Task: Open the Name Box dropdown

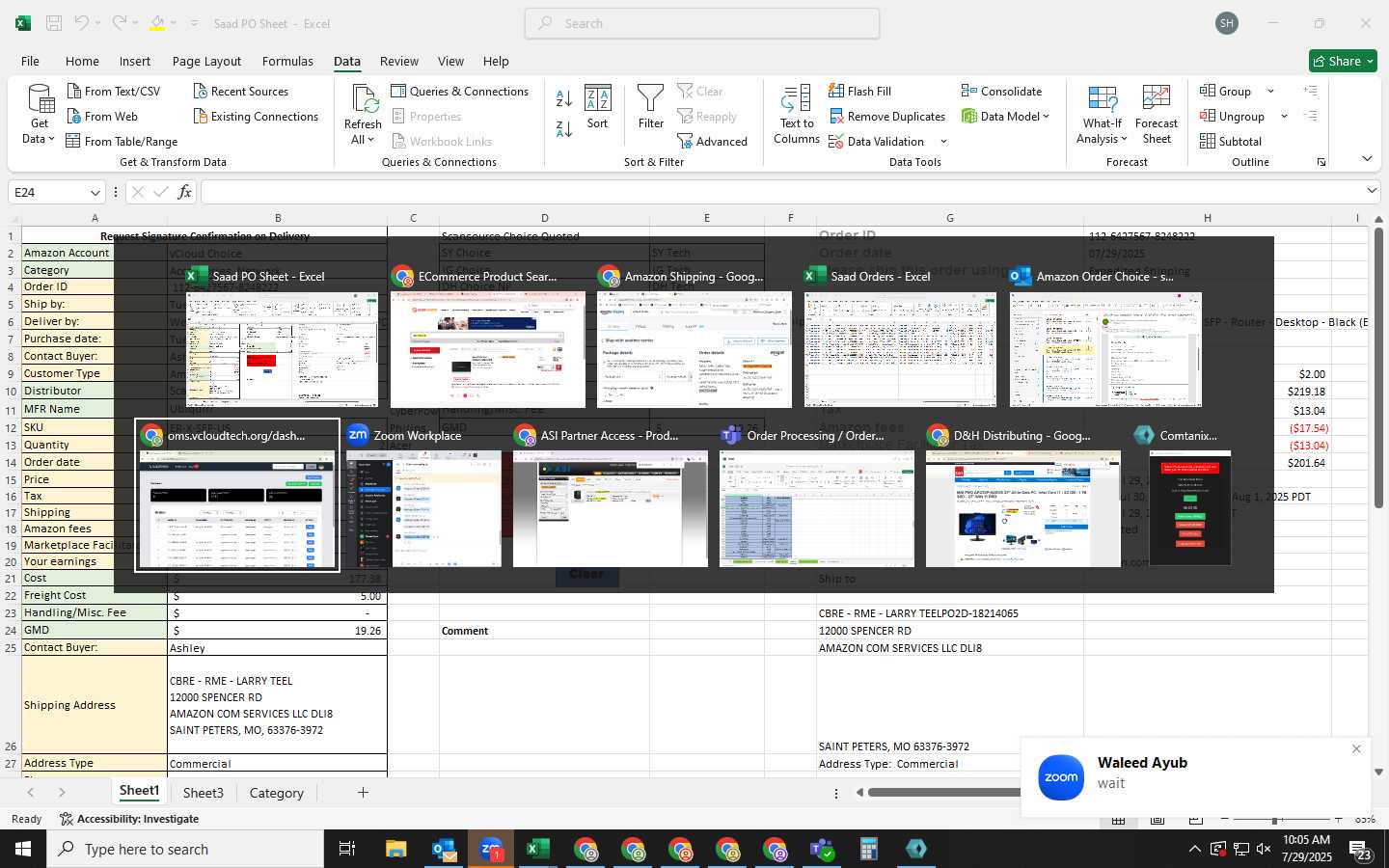Action: point(95,192)
